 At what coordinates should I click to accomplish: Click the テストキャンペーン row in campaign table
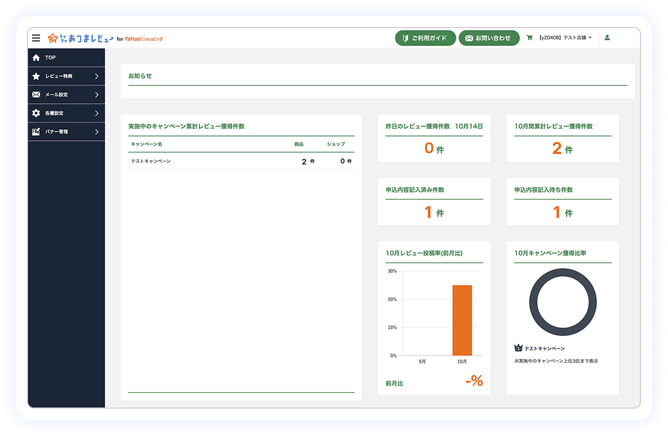click(240, 161)
